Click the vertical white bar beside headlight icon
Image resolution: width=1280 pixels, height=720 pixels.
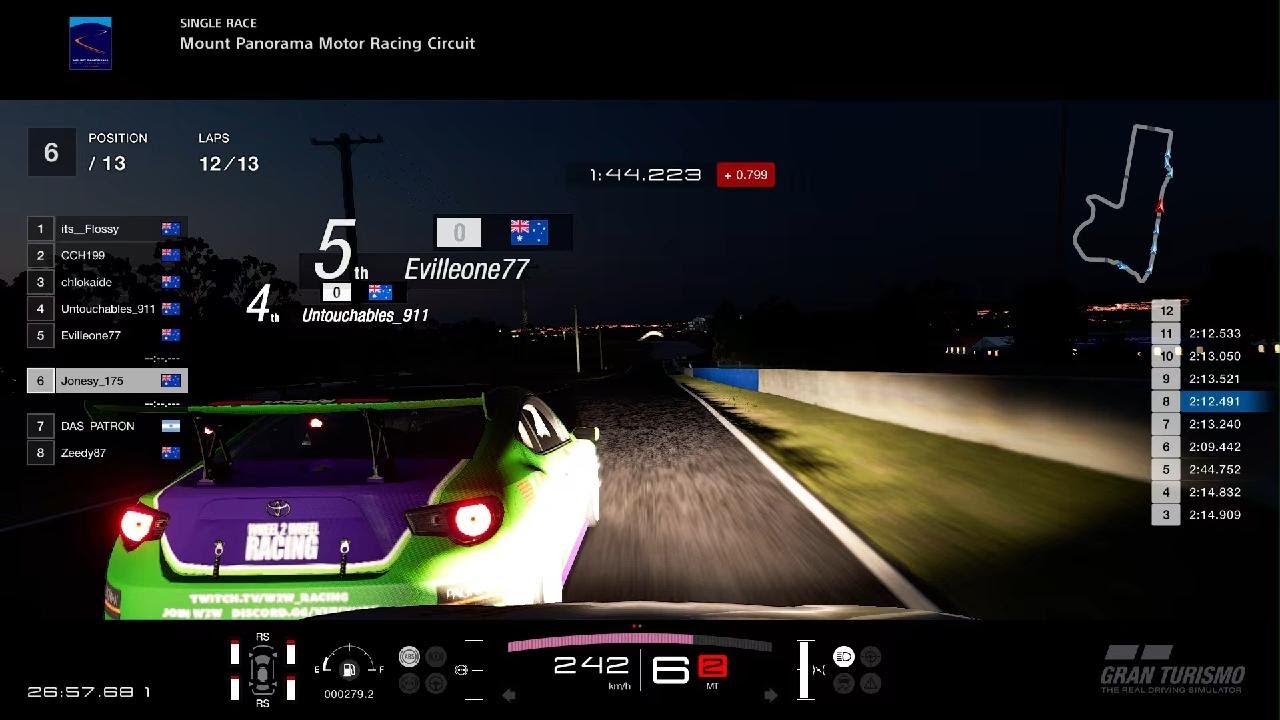tap(804, 670)
